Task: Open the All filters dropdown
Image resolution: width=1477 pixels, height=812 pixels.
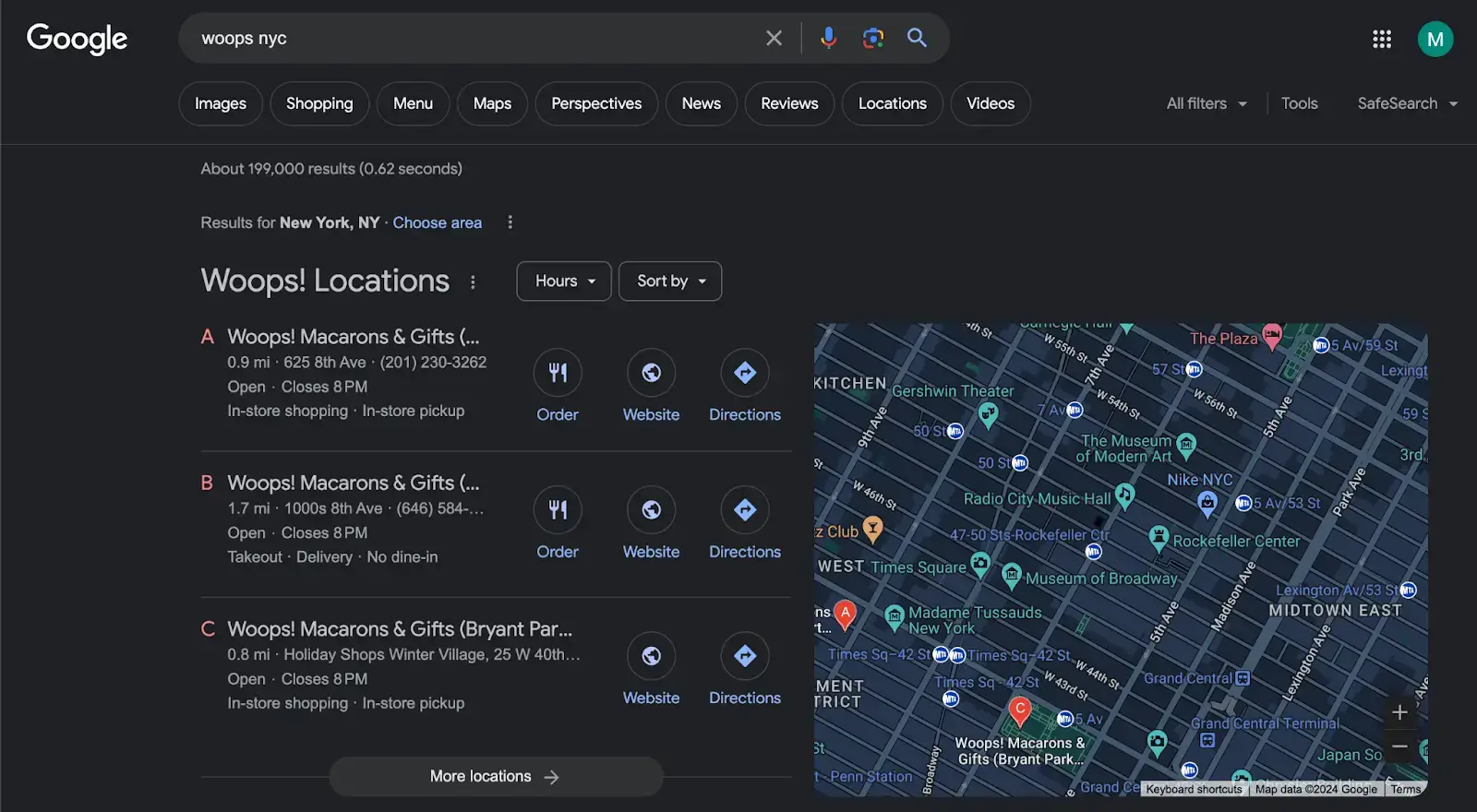Action: tap(1207, 103)
